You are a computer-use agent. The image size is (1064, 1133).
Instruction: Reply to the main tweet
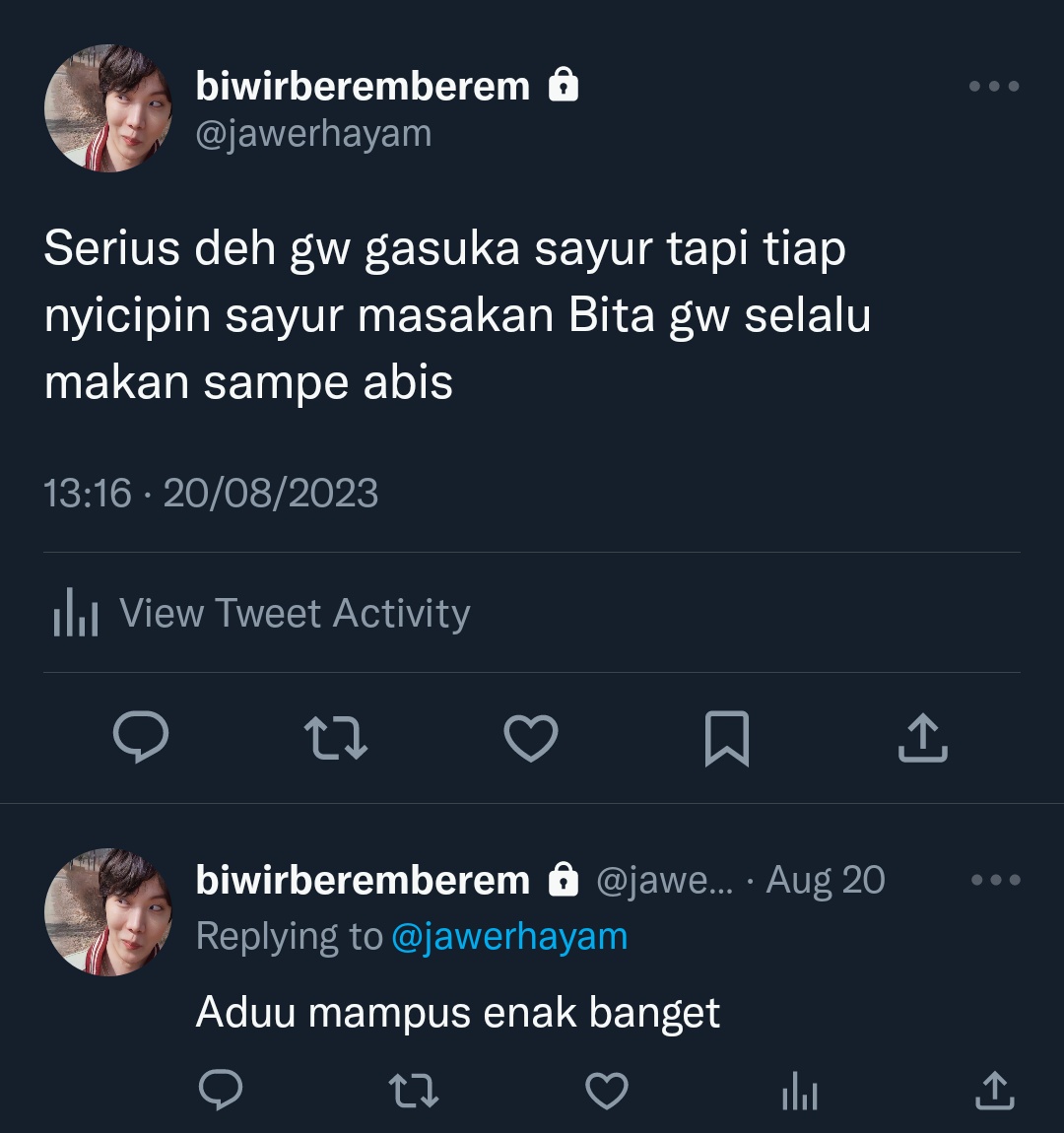point(141,737)
